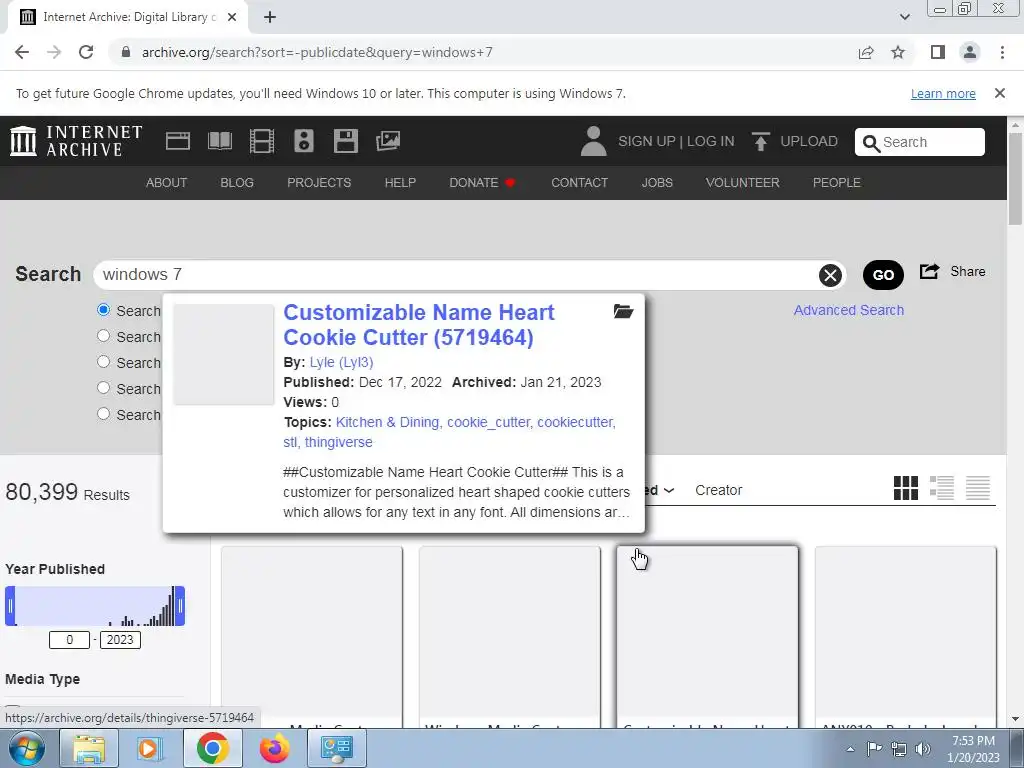
Task: Open the PROJECTS menu item
Action: pyautogui.click(x=319, y=183)
